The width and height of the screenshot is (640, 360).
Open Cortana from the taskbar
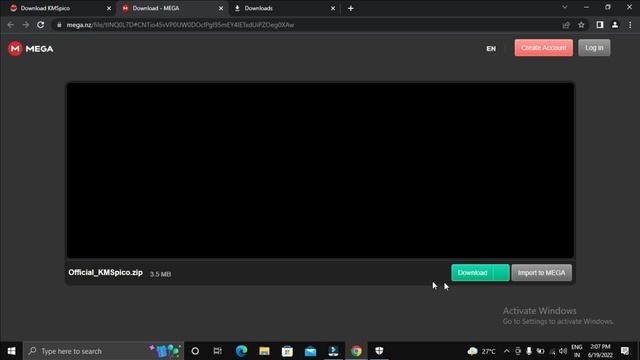point(195,351)
